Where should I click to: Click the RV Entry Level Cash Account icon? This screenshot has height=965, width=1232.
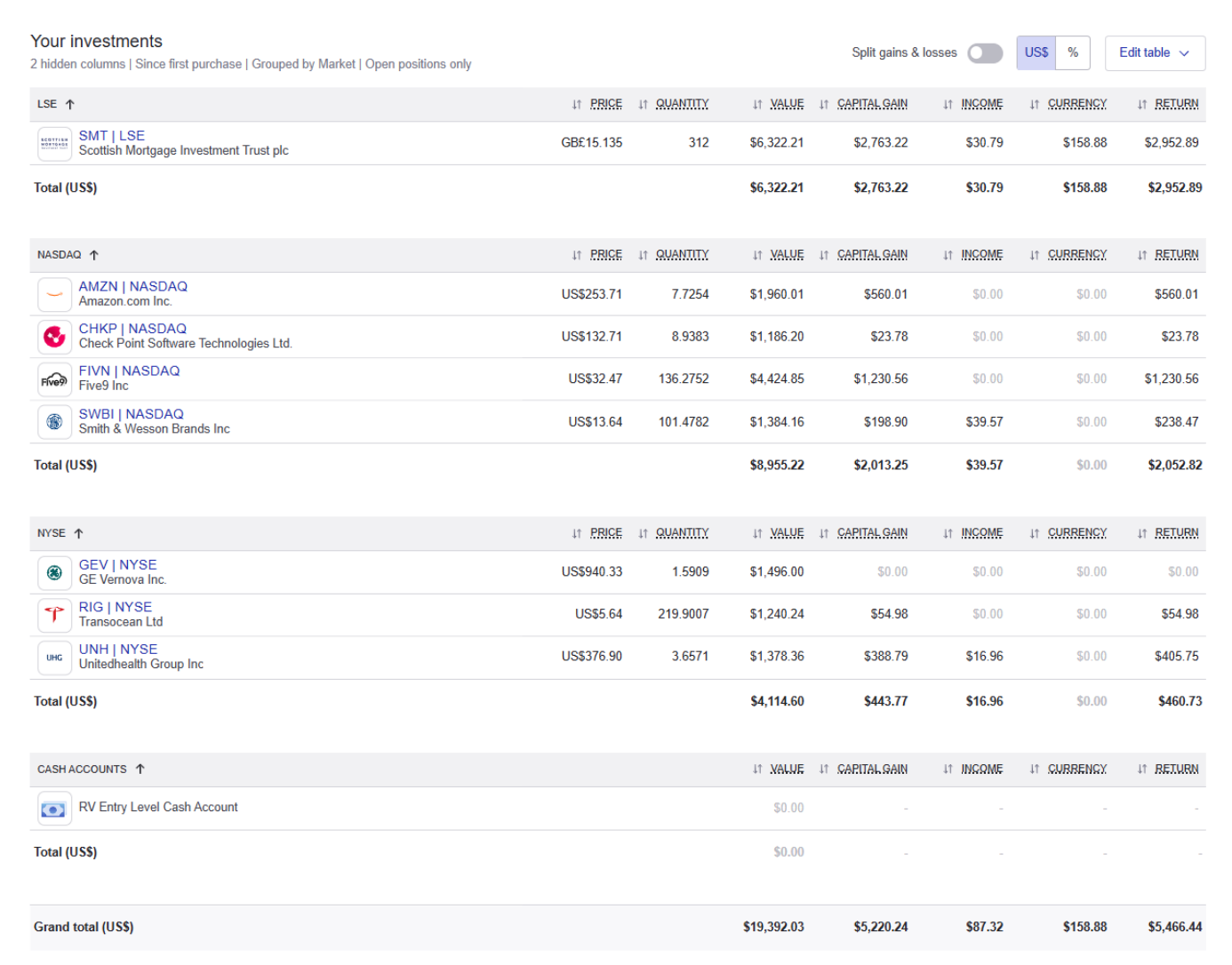[54, 809]
